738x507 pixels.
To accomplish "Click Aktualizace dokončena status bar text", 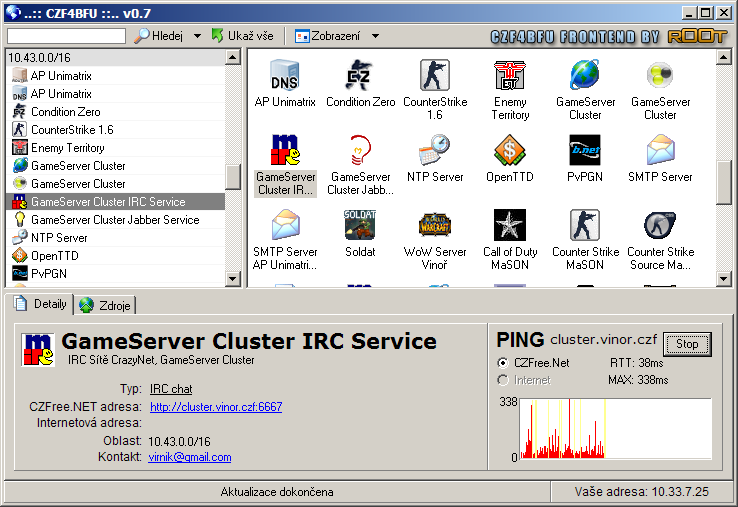I will pos(277,492).
